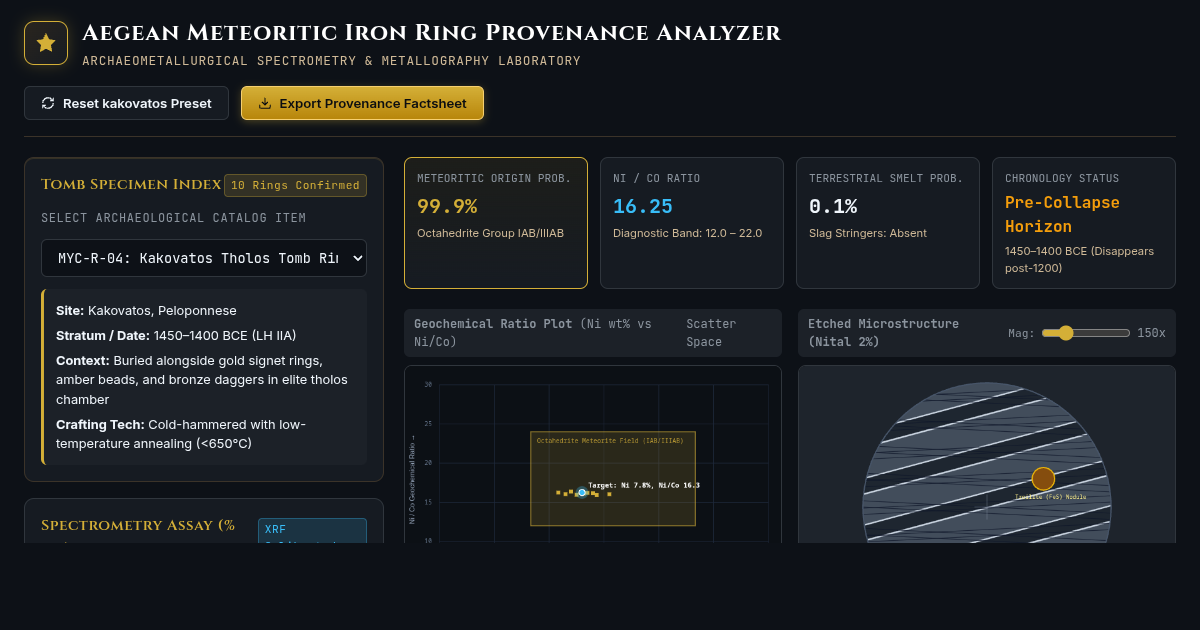Screen dimensions: 1200x630
Task: Click the Terrestrial Smelt Prob. 0.1% value
Action: point(833,206)
